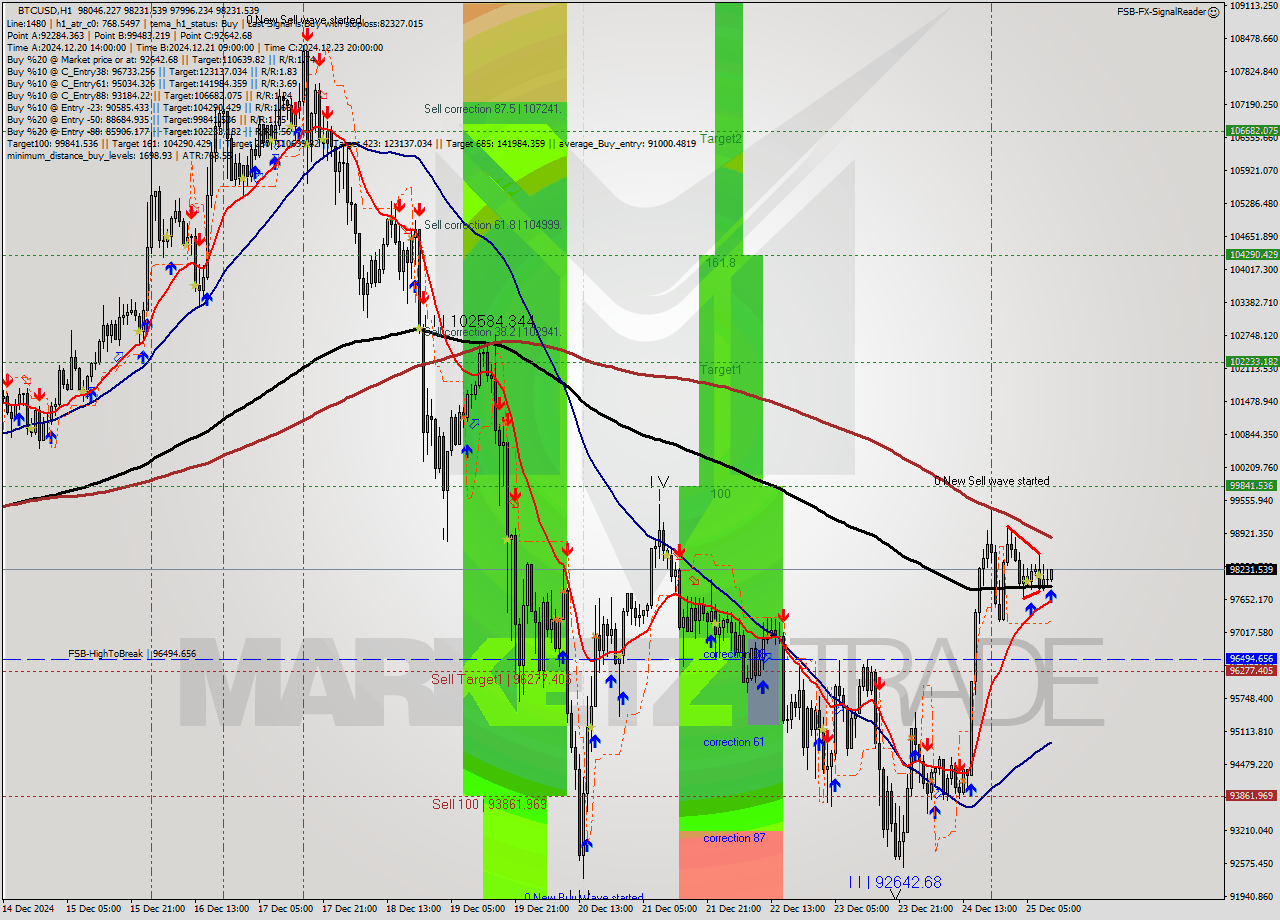Click the 'correction 61' label

coord(734,742)
